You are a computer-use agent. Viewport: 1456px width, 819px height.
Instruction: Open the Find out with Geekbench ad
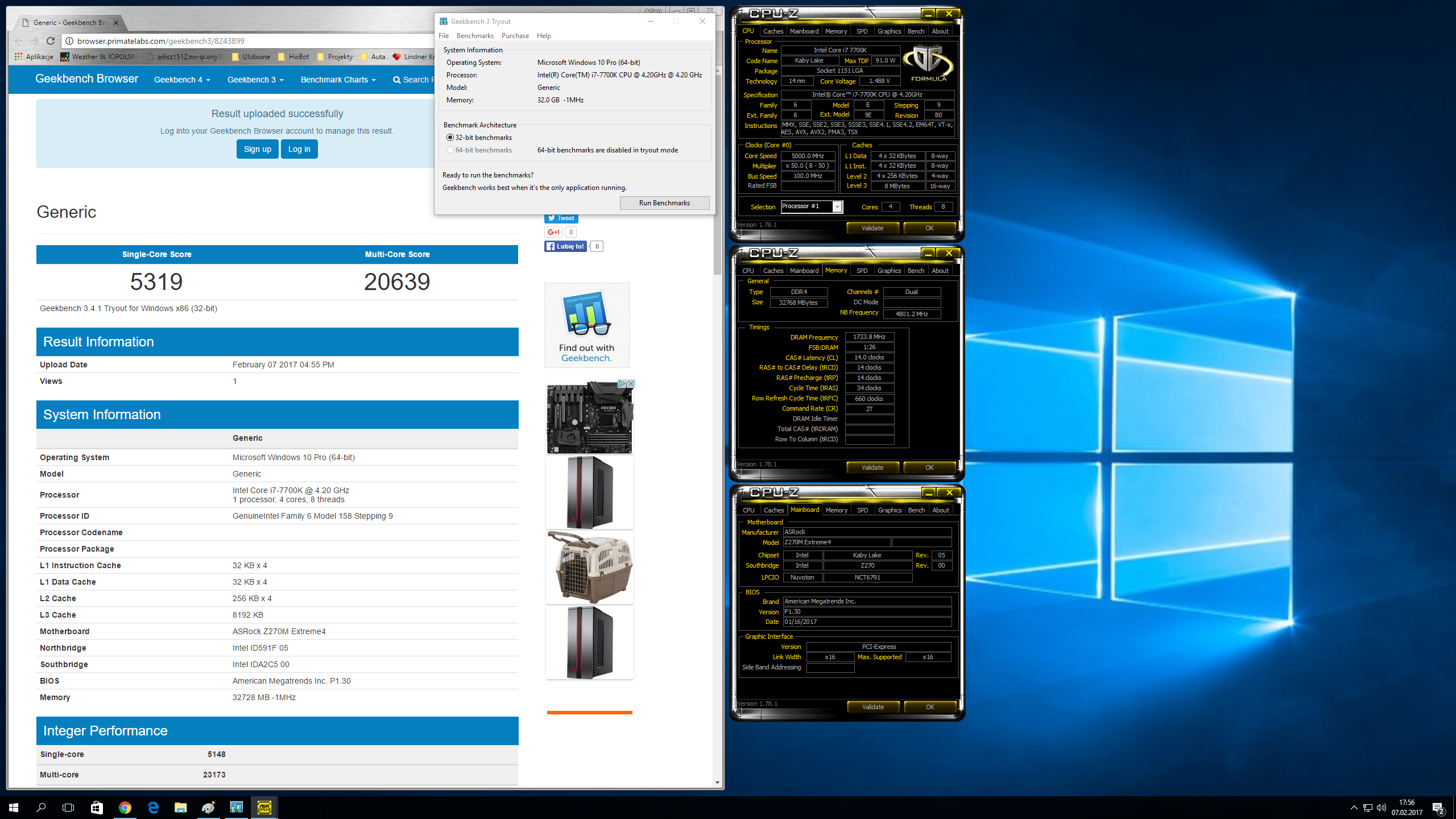[x=586, y=325]
